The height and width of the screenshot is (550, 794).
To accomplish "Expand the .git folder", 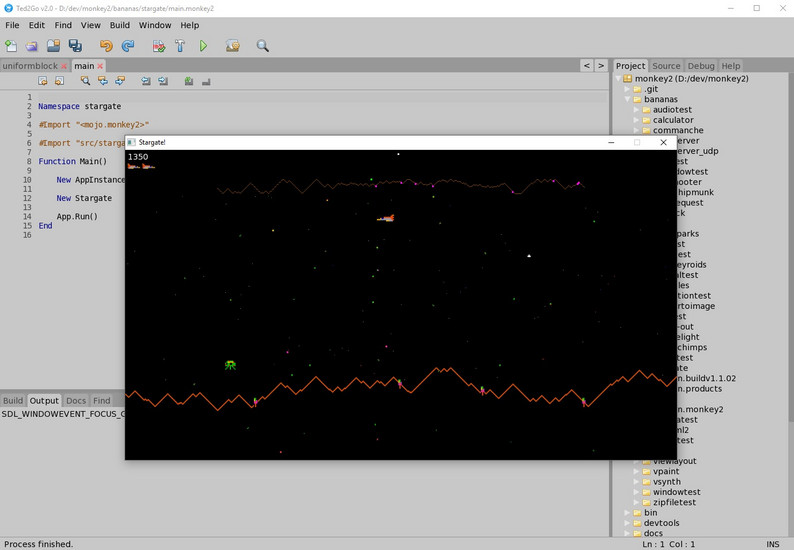I will [x=627, y=89].
